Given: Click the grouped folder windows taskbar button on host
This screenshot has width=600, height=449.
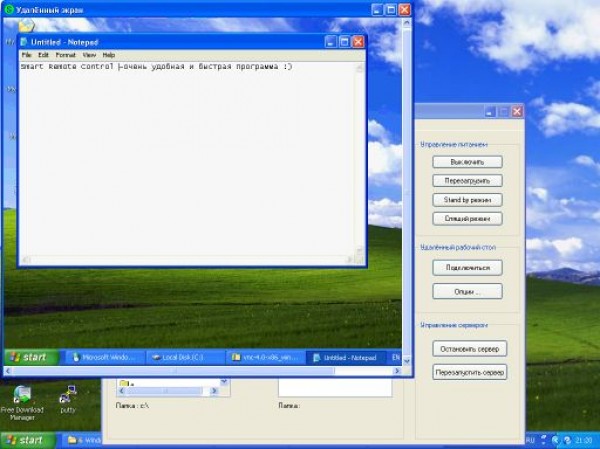Looking at the screenshot, I should [x=83, y=440].
